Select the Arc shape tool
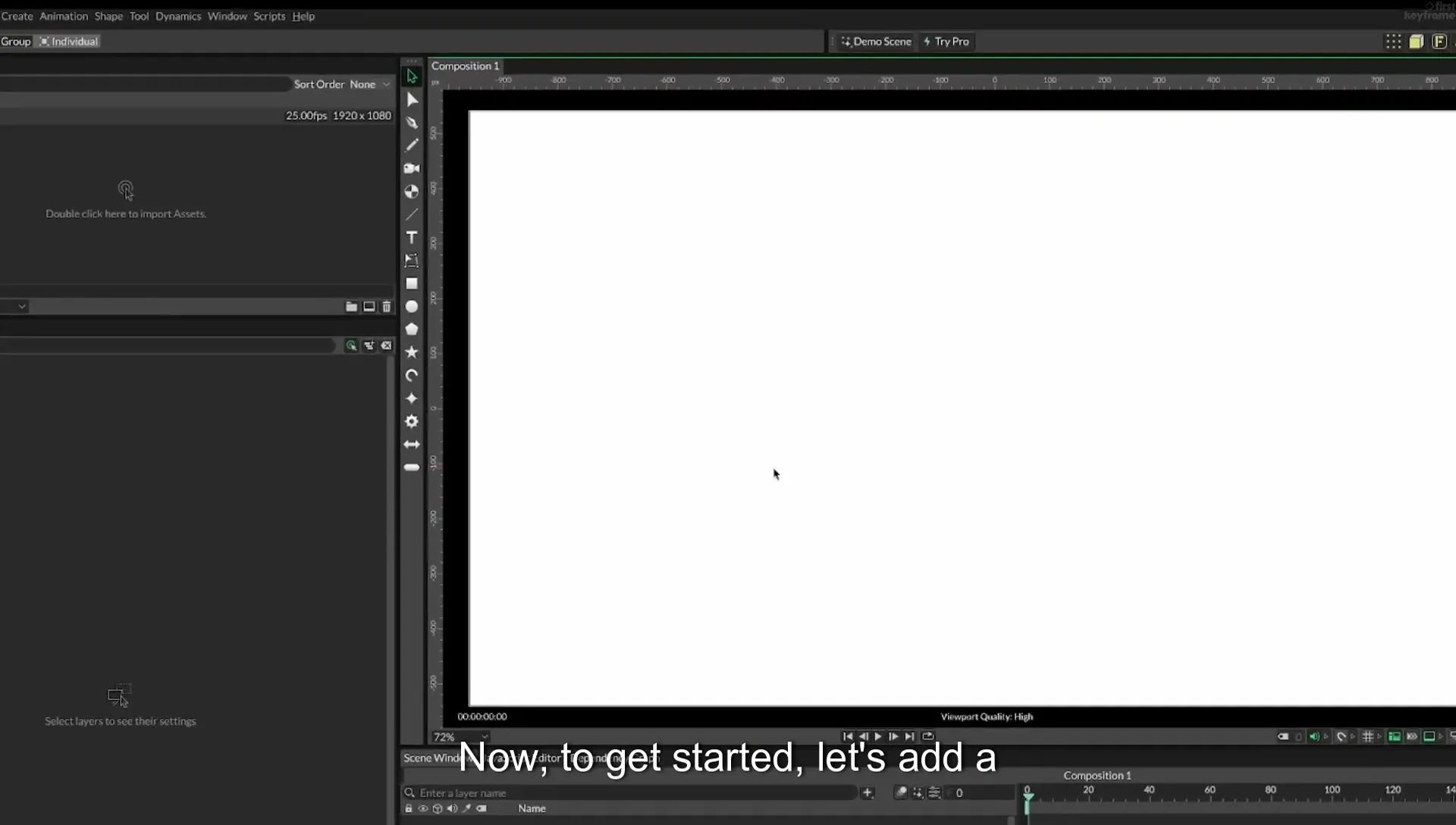 412,375
